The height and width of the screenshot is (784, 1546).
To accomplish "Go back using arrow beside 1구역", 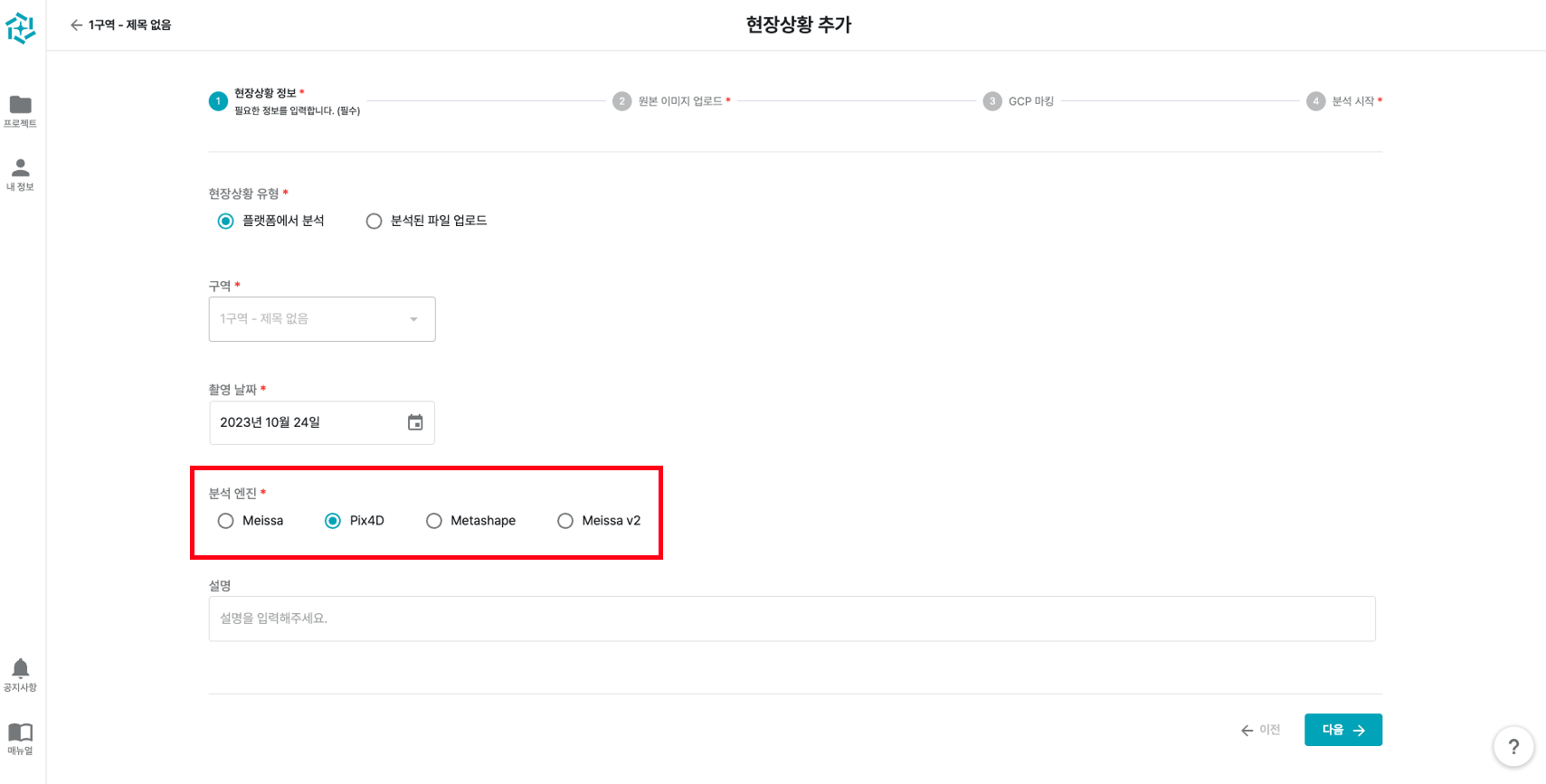I will [76, 25].
